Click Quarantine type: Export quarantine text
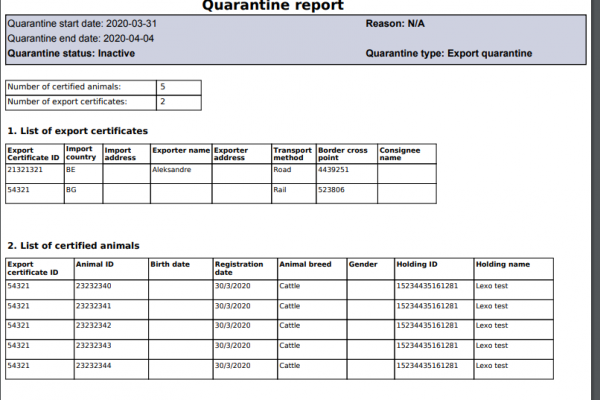 pos(449,53)
